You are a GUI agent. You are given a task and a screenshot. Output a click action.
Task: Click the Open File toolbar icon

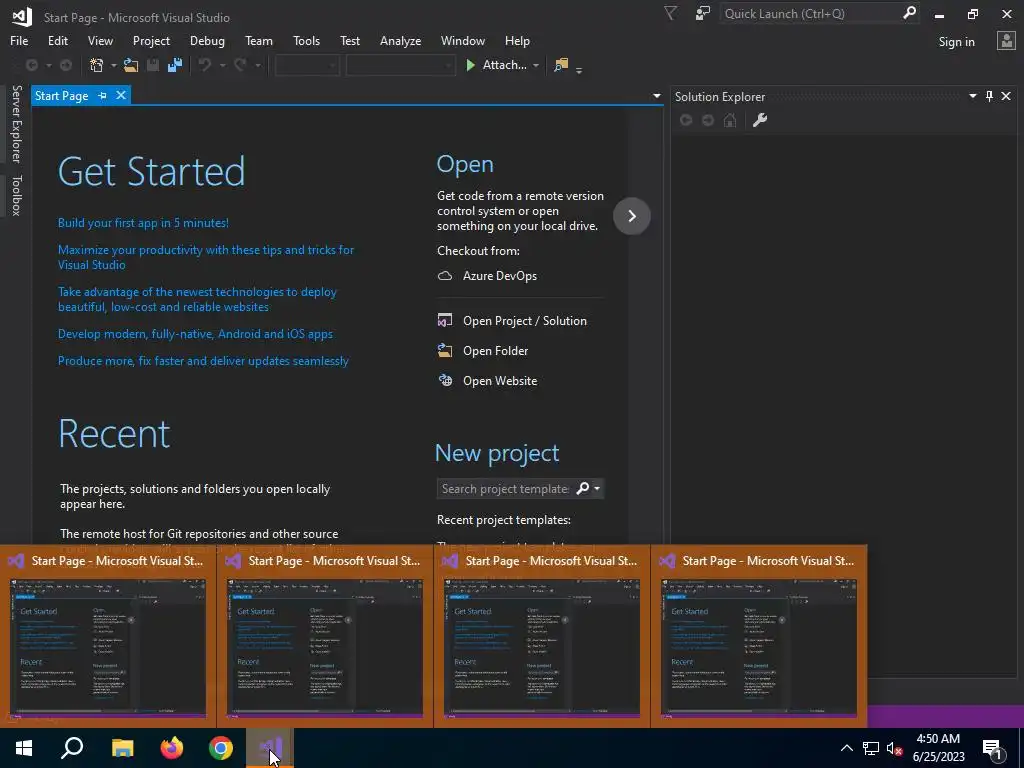(x=131, y=65)
